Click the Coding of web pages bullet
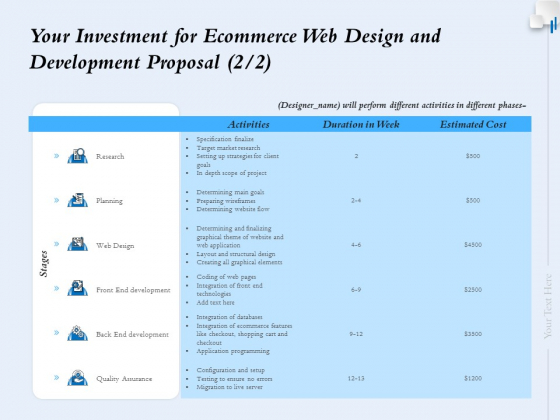 [x=226, y=277]
